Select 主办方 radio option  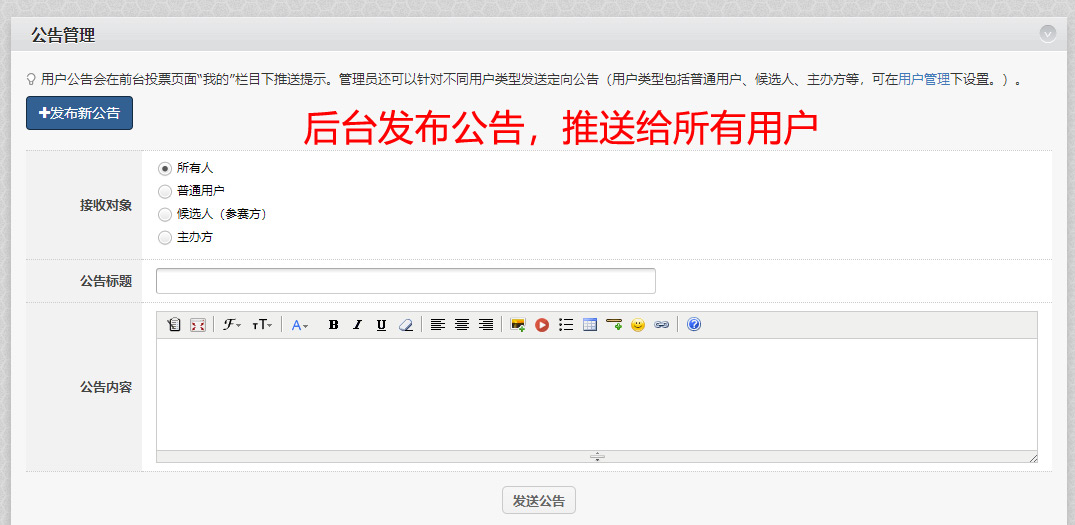pos(165,238)
